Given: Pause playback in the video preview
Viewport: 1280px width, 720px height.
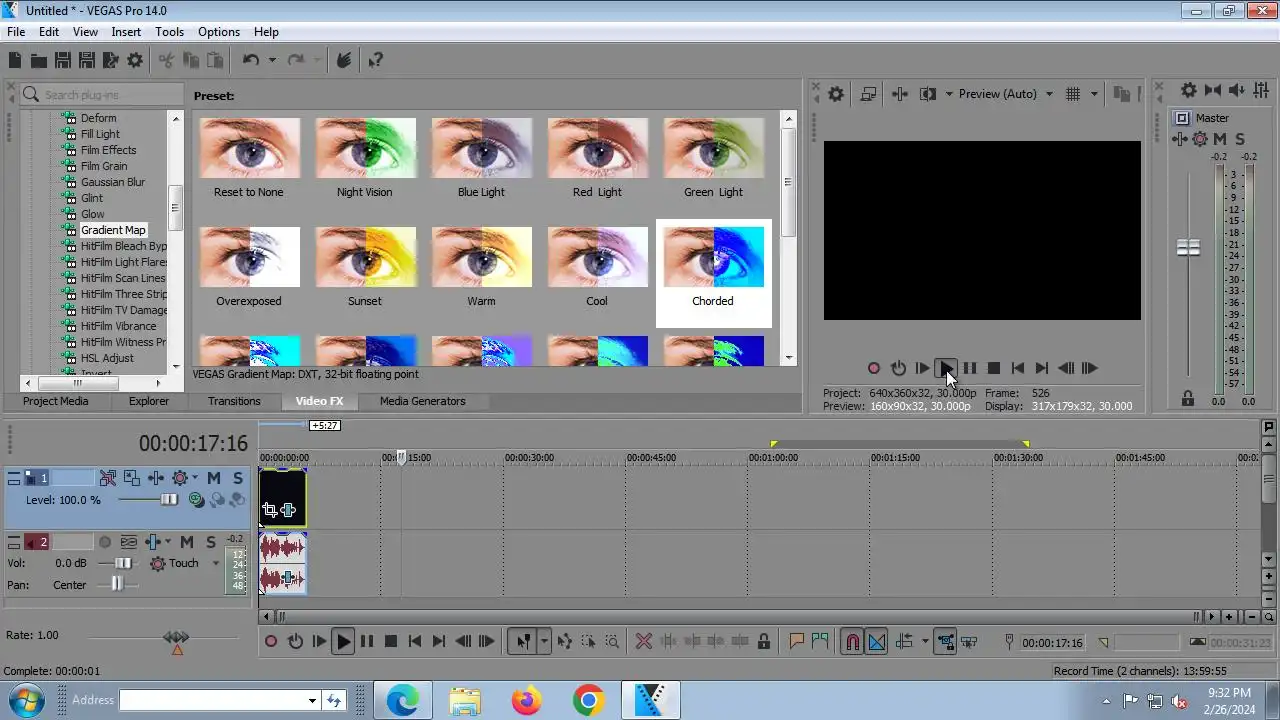Looking at the screenshot, I should pyautogui.click(x=970, y=368).
